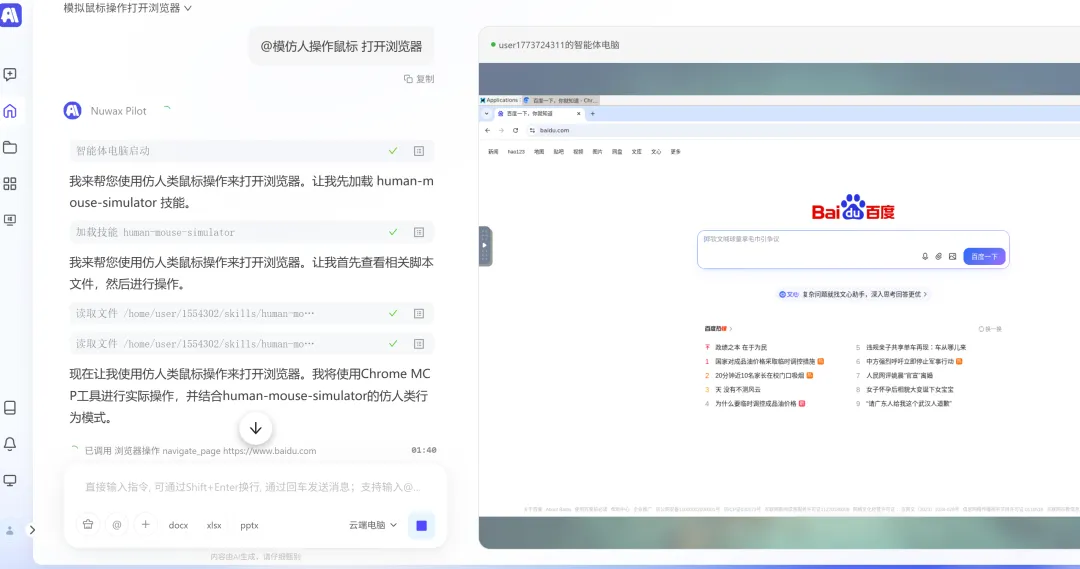
Task: Click the 智能体电脑启动 step row
Action: click(x=251, y=151)
